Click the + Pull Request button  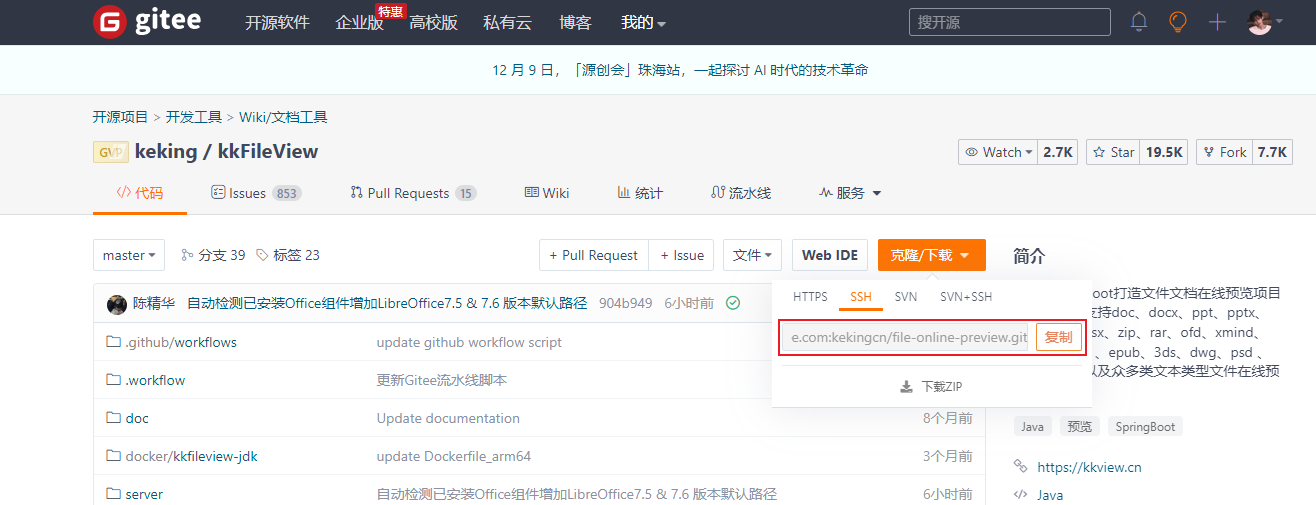click(x=594, y=255)
